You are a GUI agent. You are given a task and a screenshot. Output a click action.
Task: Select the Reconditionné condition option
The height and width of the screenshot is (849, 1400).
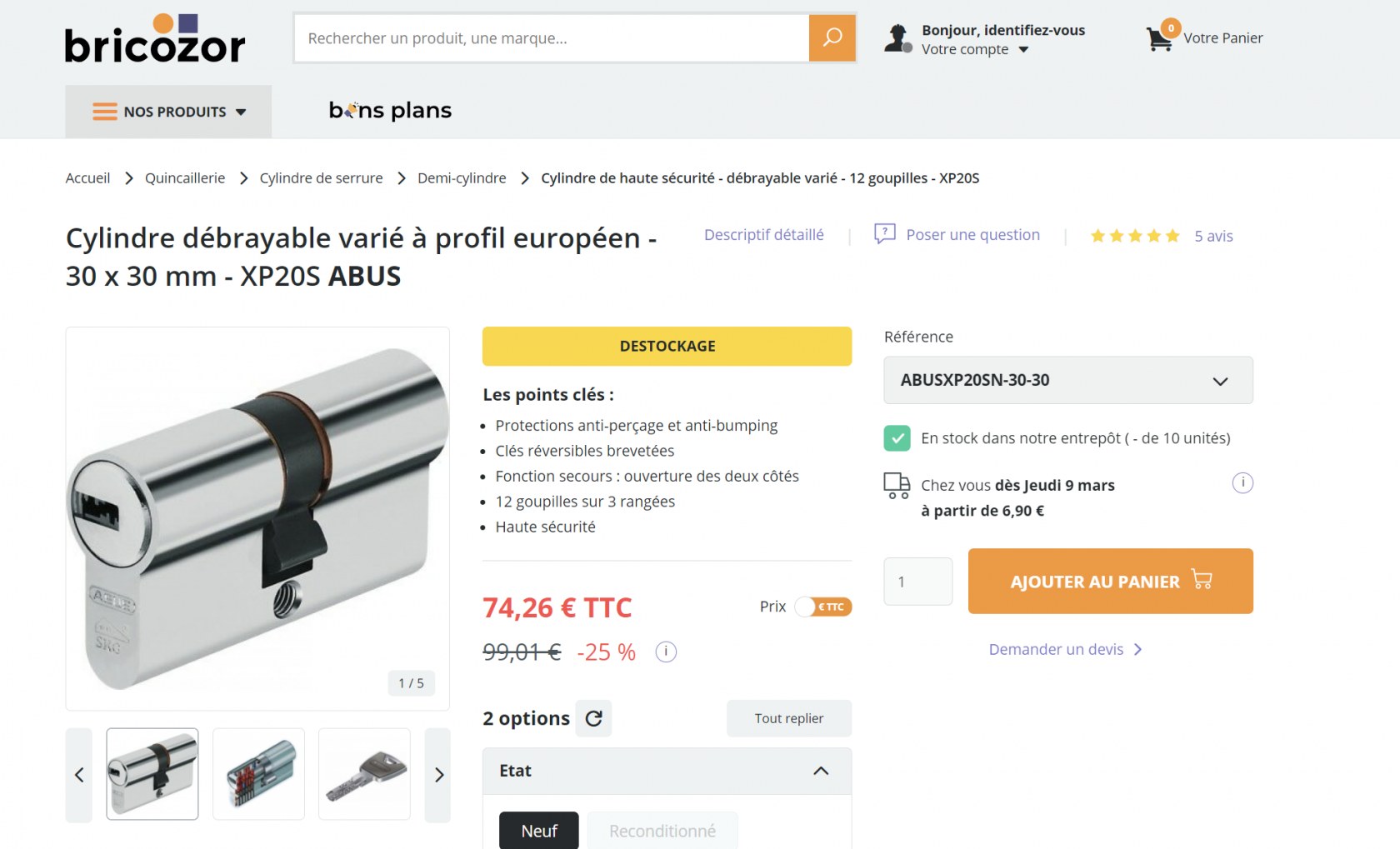(x=662, y=831)
